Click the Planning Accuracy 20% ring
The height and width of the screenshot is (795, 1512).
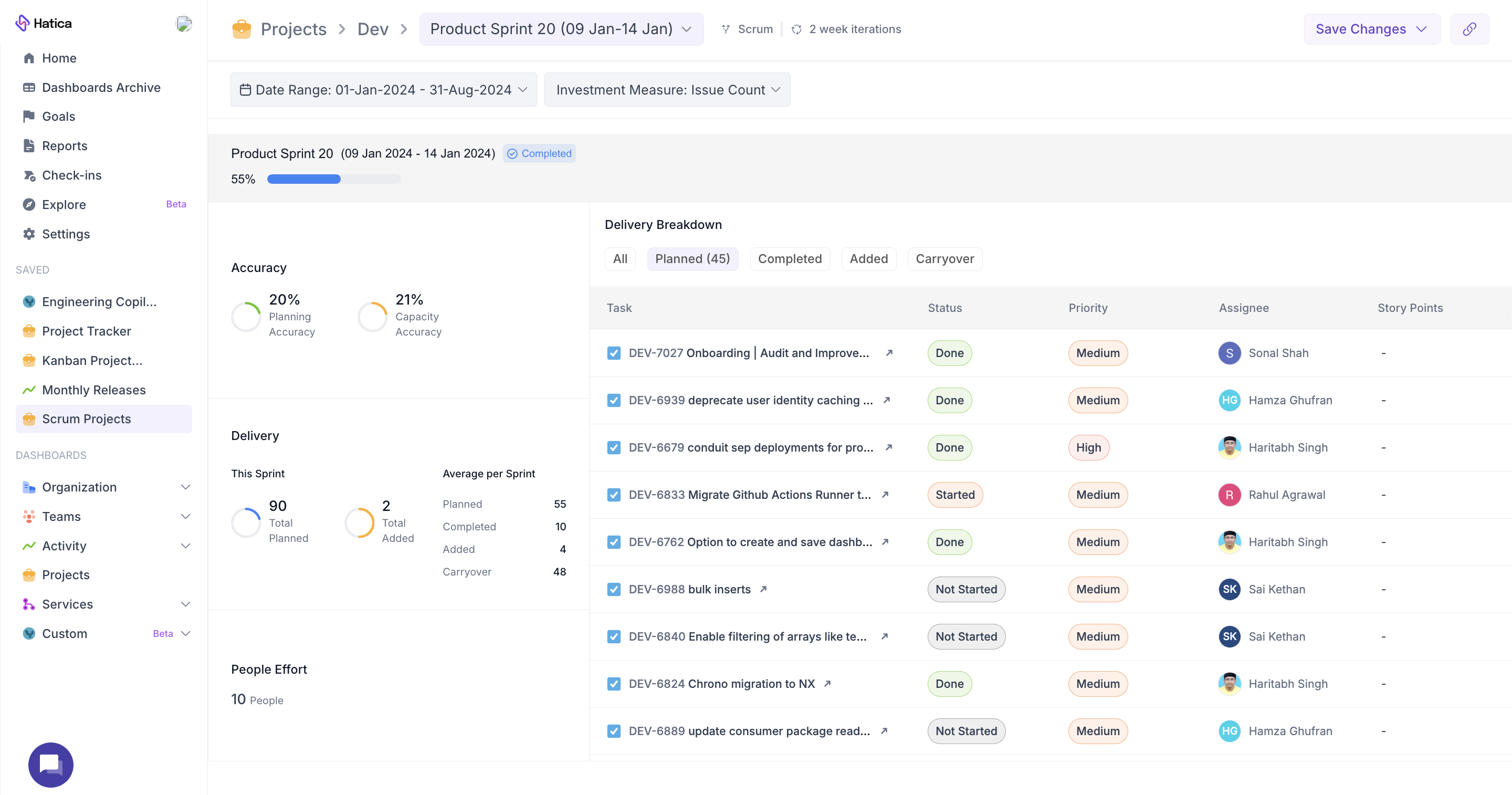click(x=246, y=316)
